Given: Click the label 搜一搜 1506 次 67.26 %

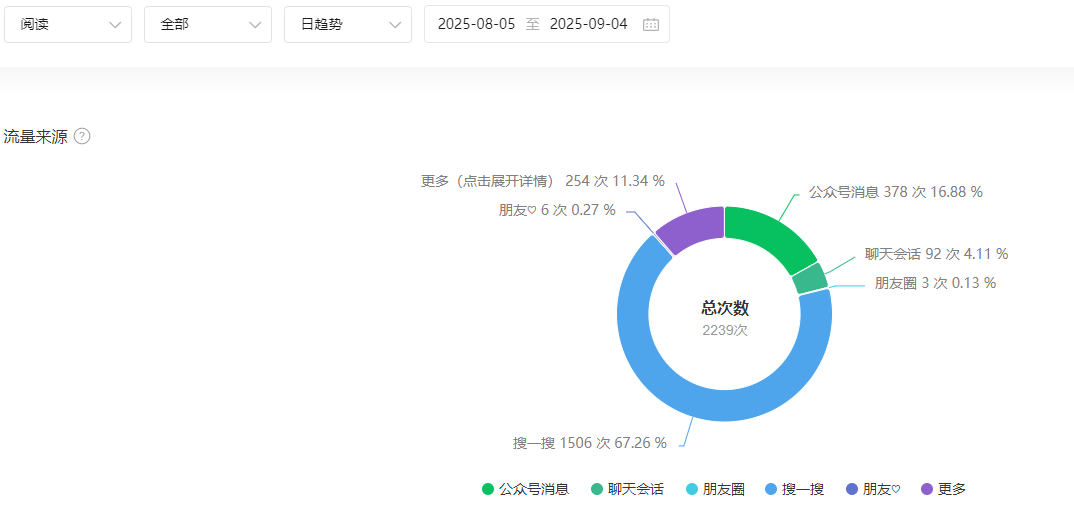Looking at the screenshot, I should click(x=590, y=443).
